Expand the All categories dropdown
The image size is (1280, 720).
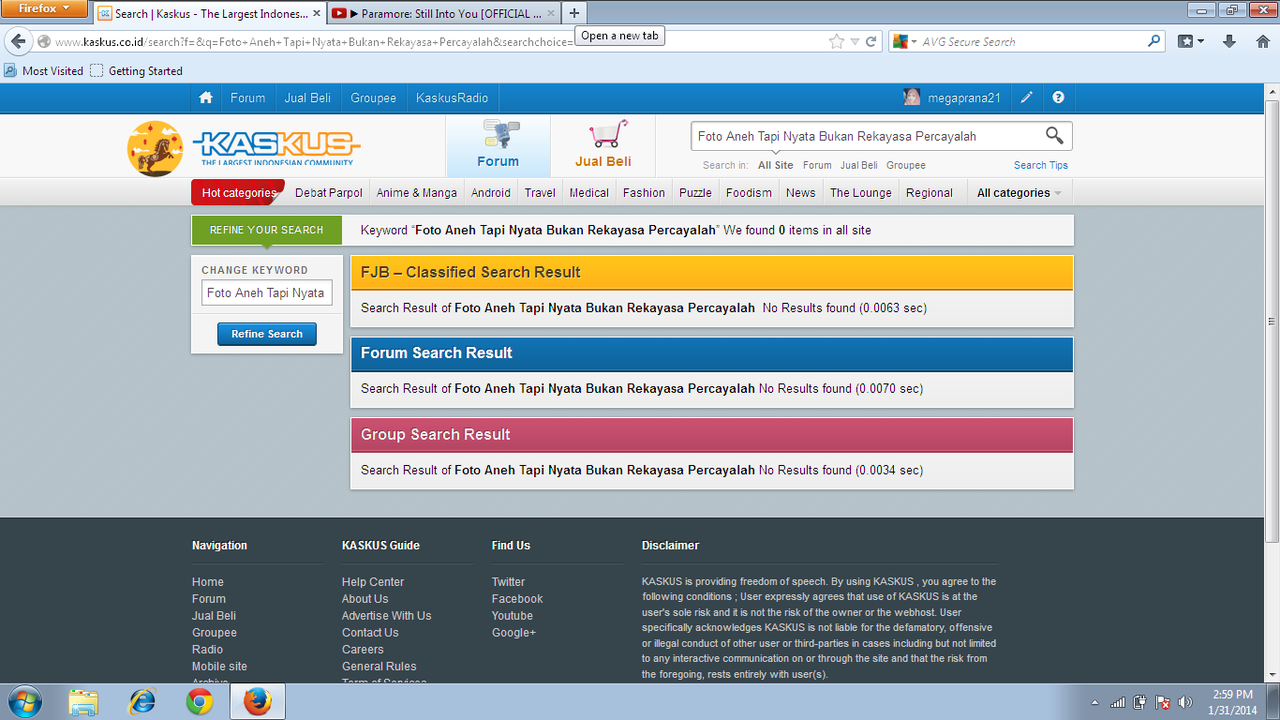1018,193
